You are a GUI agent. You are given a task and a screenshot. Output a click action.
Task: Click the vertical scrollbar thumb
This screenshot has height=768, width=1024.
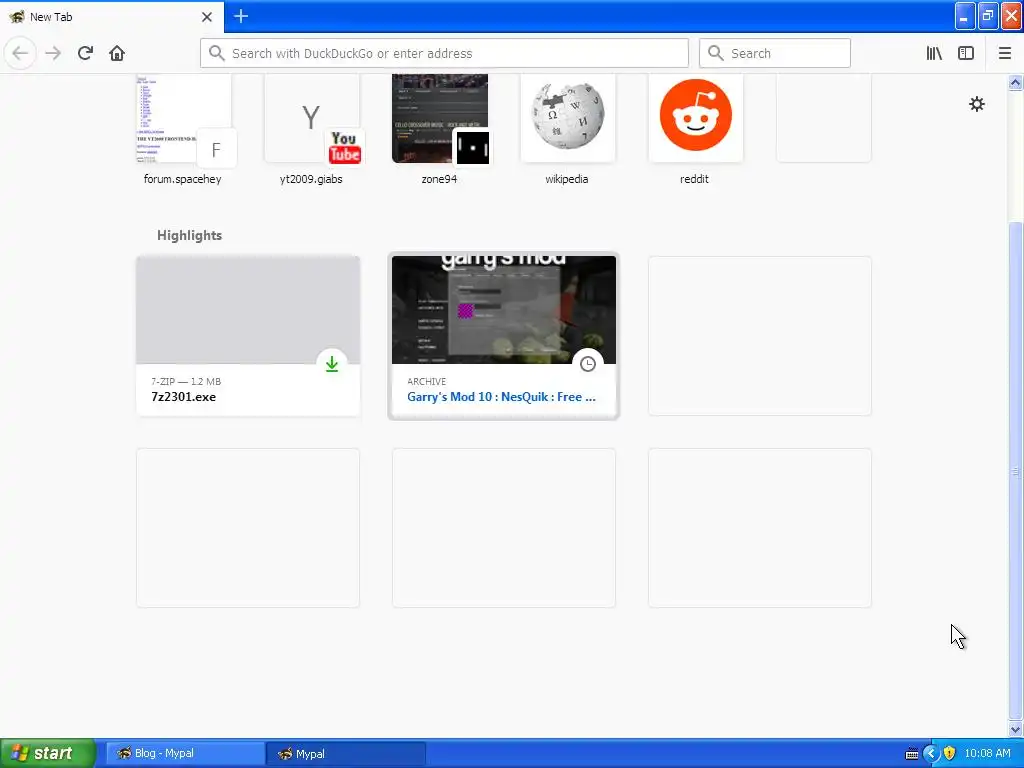1016,470
